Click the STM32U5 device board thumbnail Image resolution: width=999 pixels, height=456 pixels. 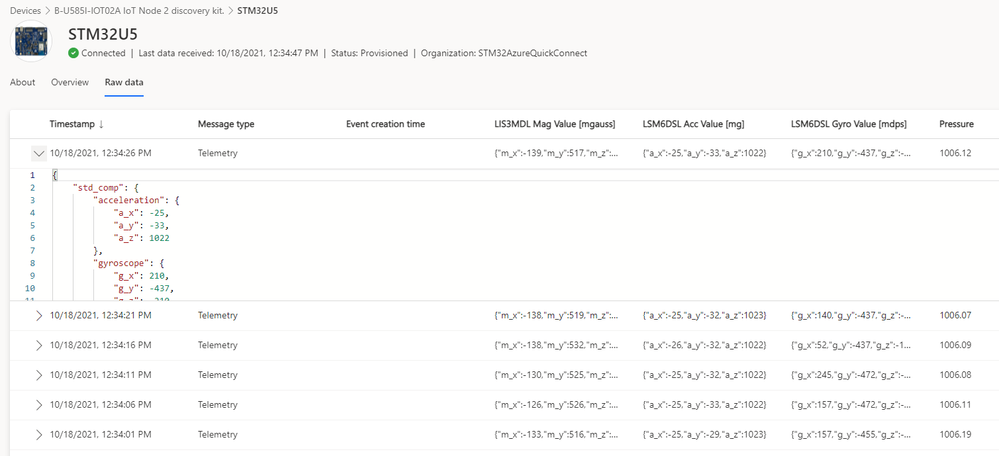click(x=31, y=41)
